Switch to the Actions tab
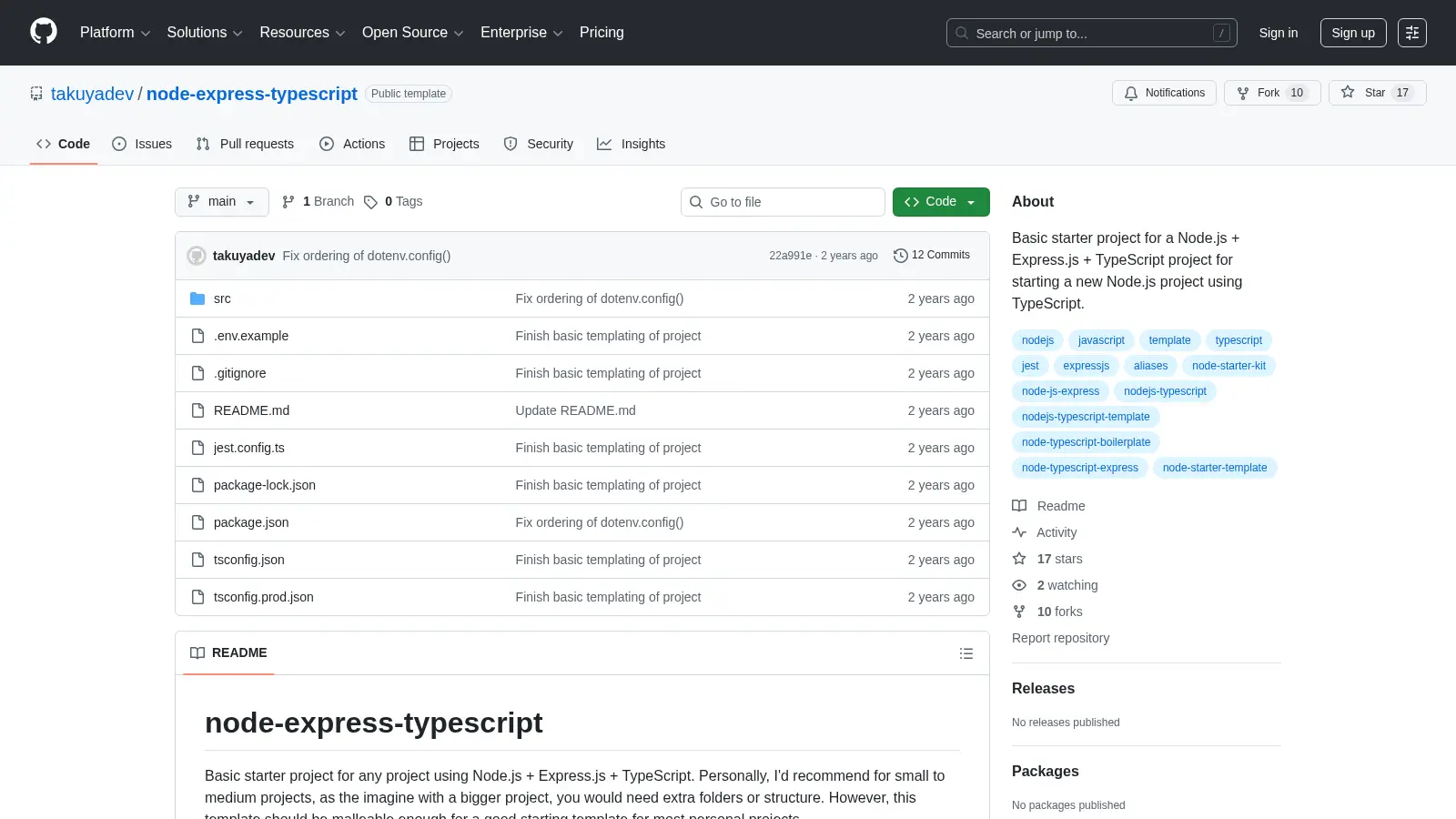The height and width of the screenshot is (819, 1456). pos(352,144)
